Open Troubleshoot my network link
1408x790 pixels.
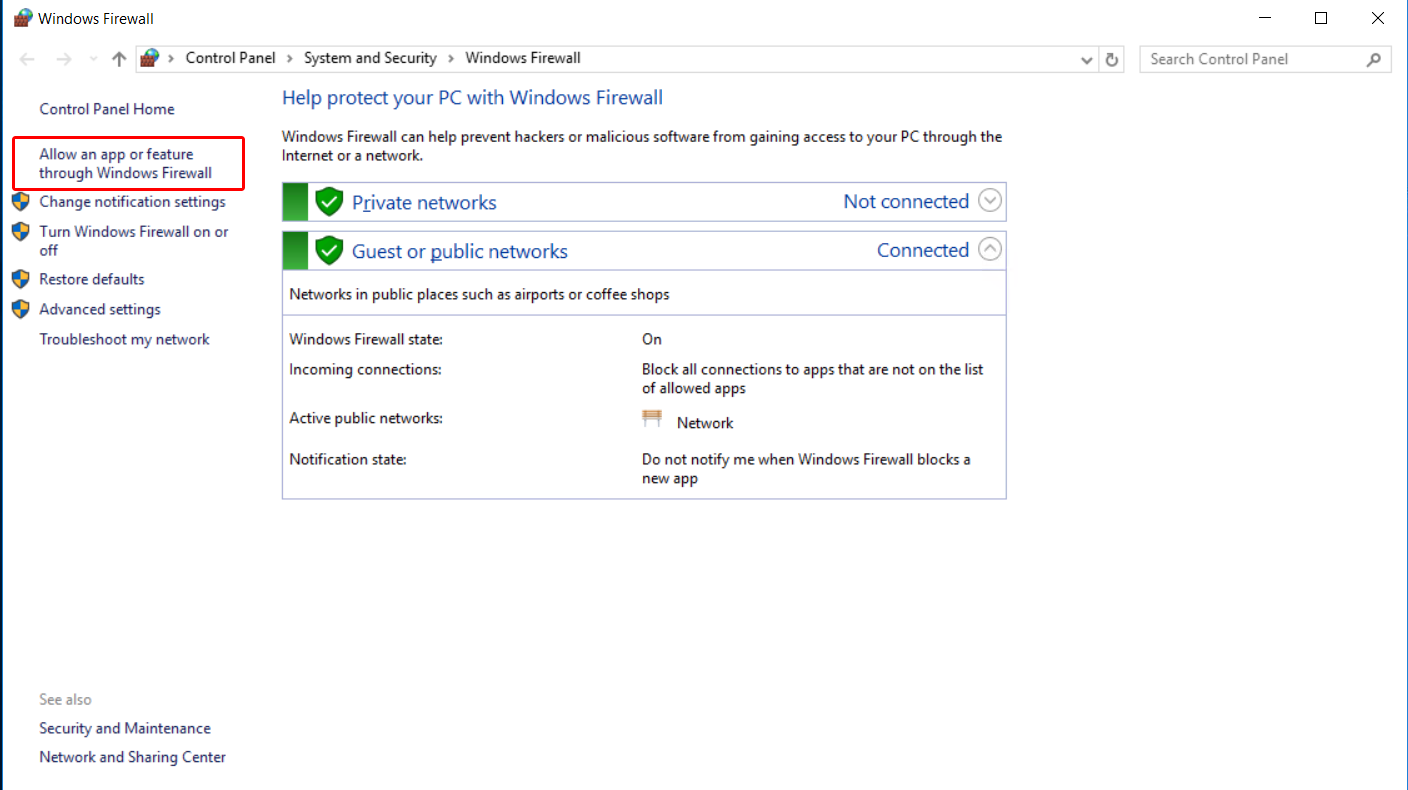[124, 339]
